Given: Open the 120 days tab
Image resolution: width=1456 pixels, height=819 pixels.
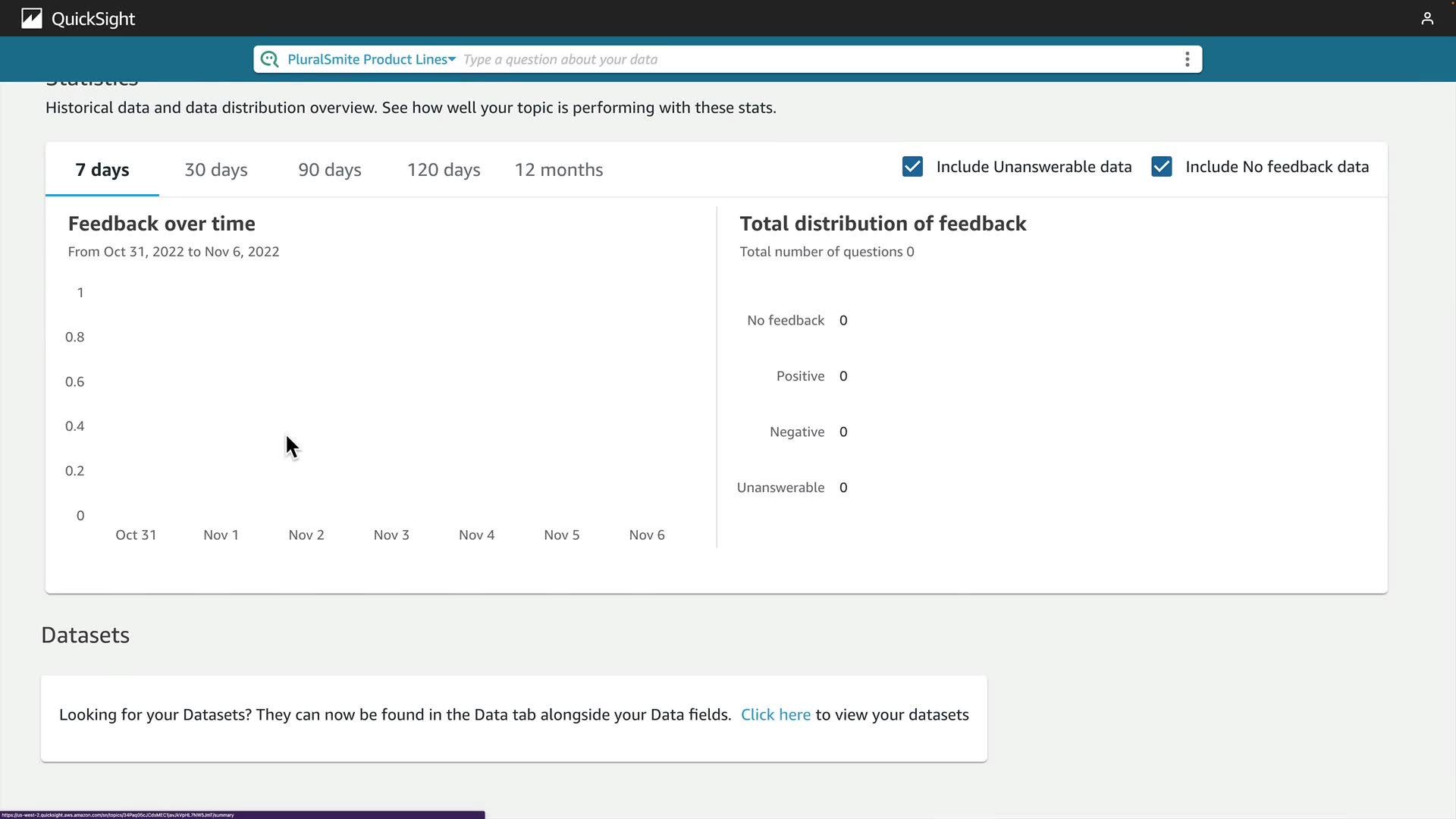Looking at the screenshot, I should (x=444, y=170).
